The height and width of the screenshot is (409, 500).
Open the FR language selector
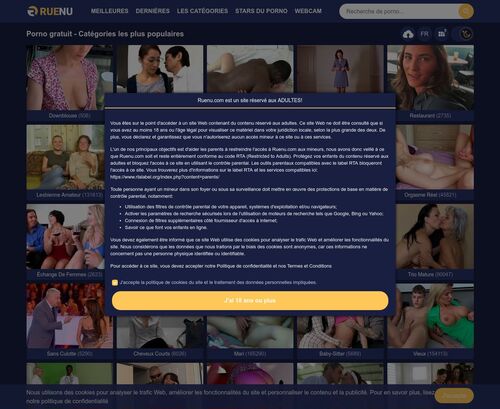pos(424,34)
